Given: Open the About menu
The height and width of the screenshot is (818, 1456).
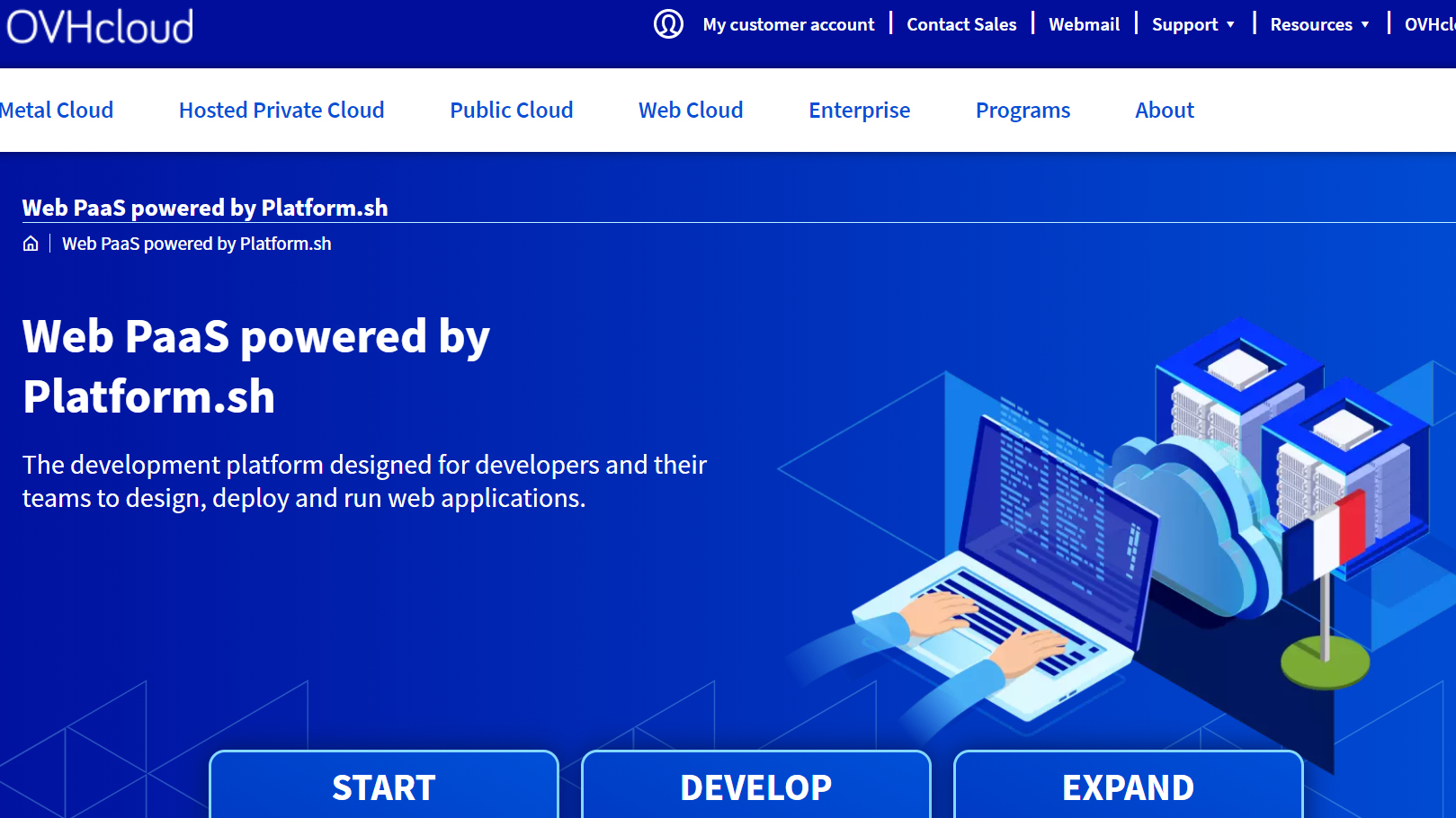Looking at the screenshot, I should click(x=1164, y=110).
